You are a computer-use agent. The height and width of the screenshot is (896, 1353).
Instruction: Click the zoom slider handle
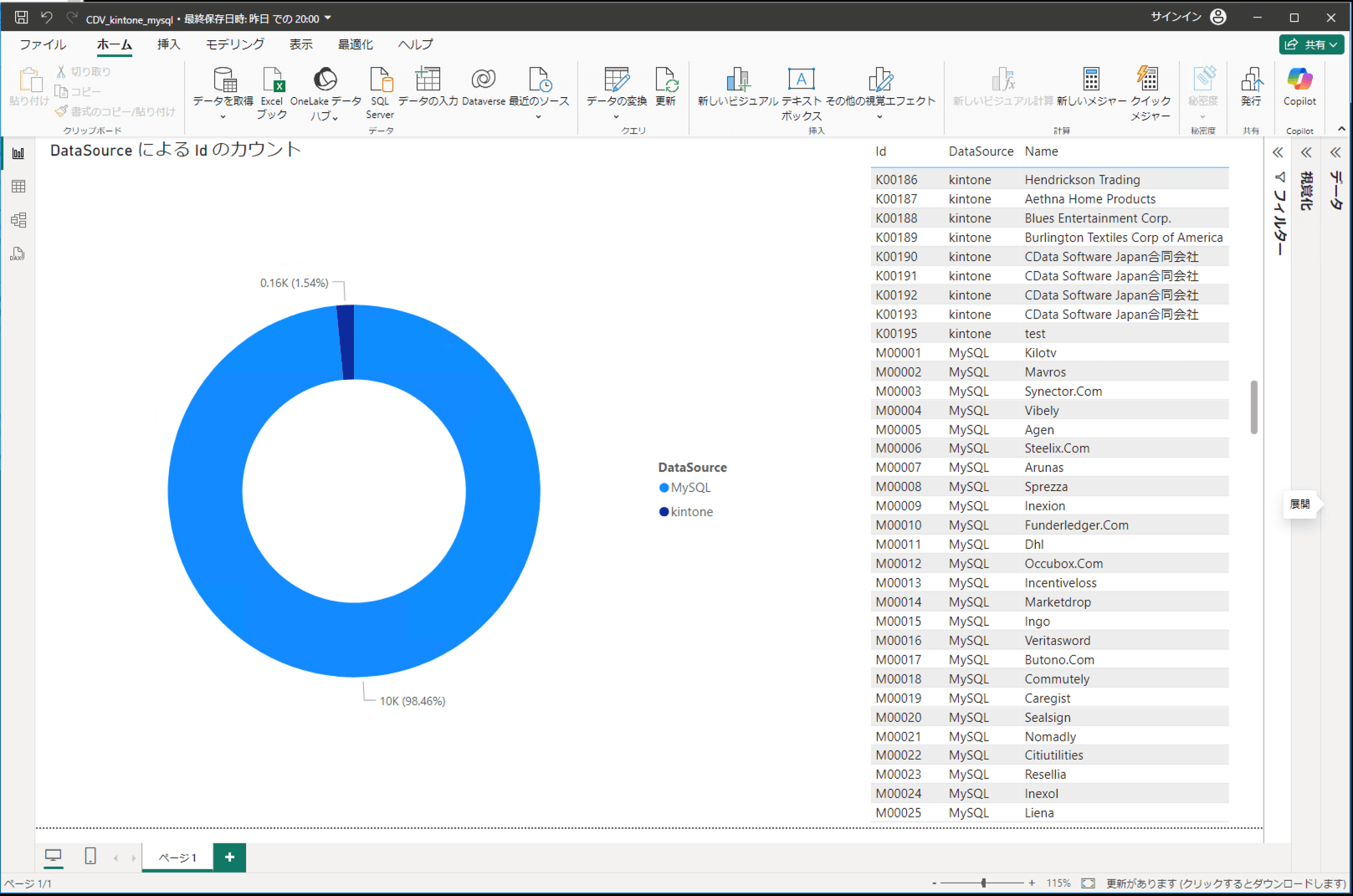[x=984, y=883]
